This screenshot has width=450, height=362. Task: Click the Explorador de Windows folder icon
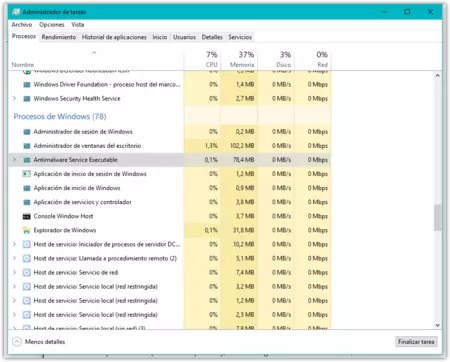click(27, 230)
